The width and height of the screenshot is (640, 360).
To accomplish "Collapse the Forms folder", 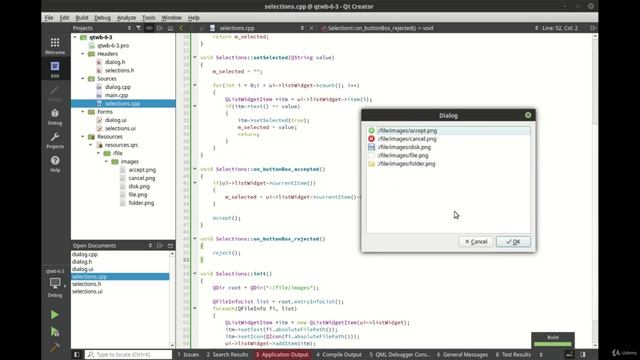I will pos(83,112).
